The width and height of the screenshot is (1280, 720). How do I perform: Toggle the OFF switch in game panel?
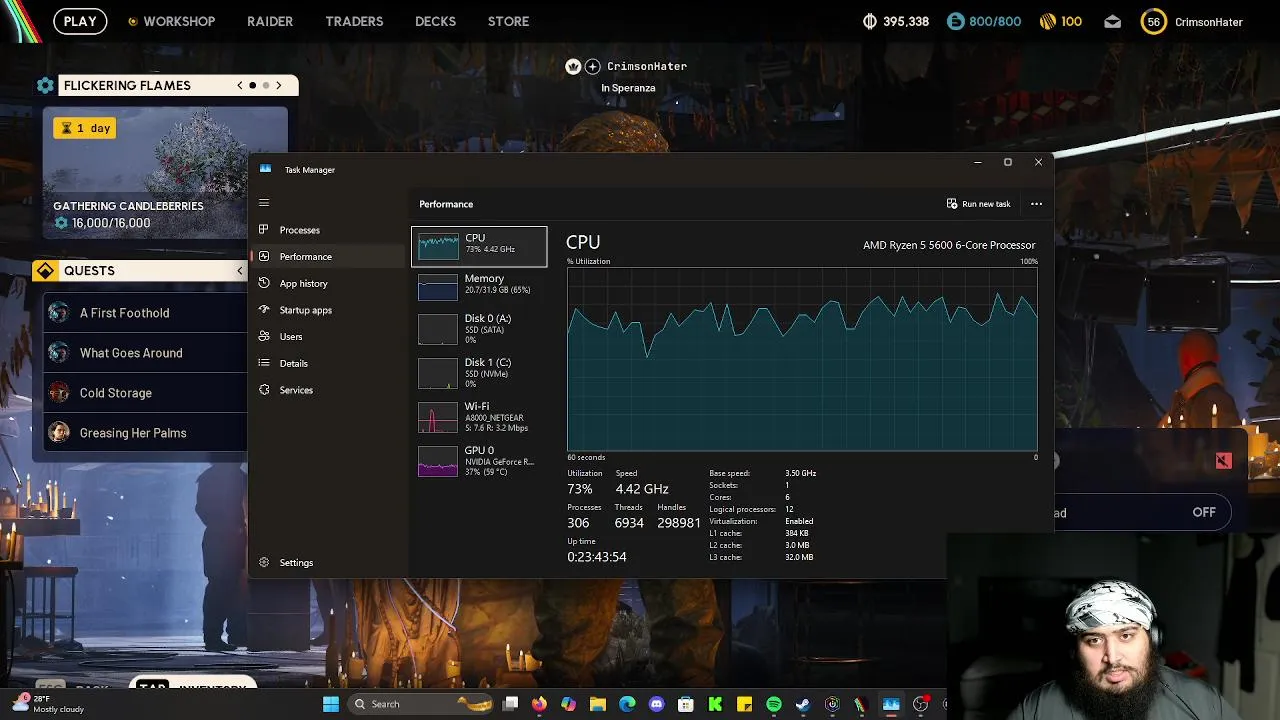1204,512
